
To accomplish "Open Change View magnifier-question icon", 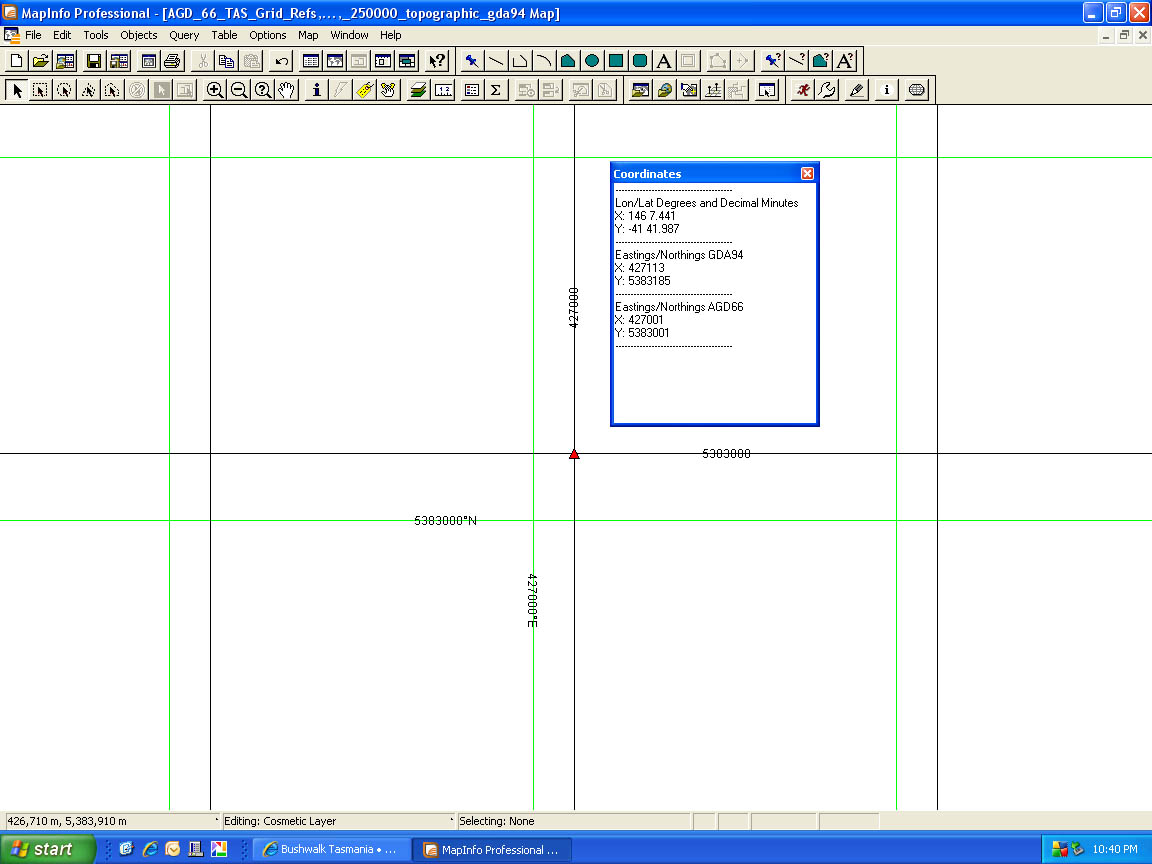I will 262,90.
